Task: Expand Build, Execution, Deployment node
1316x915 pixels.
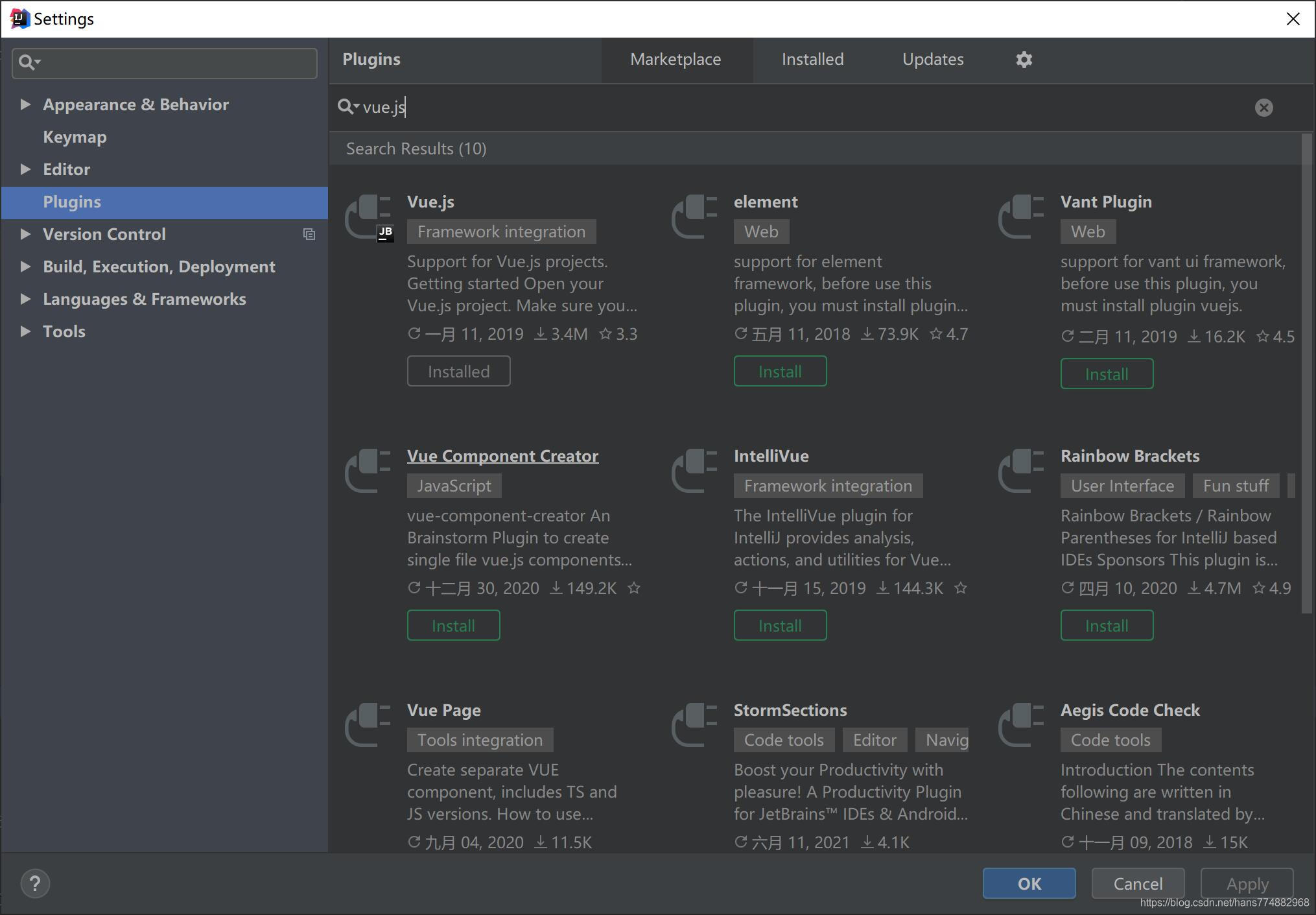Action: [25, 267]
